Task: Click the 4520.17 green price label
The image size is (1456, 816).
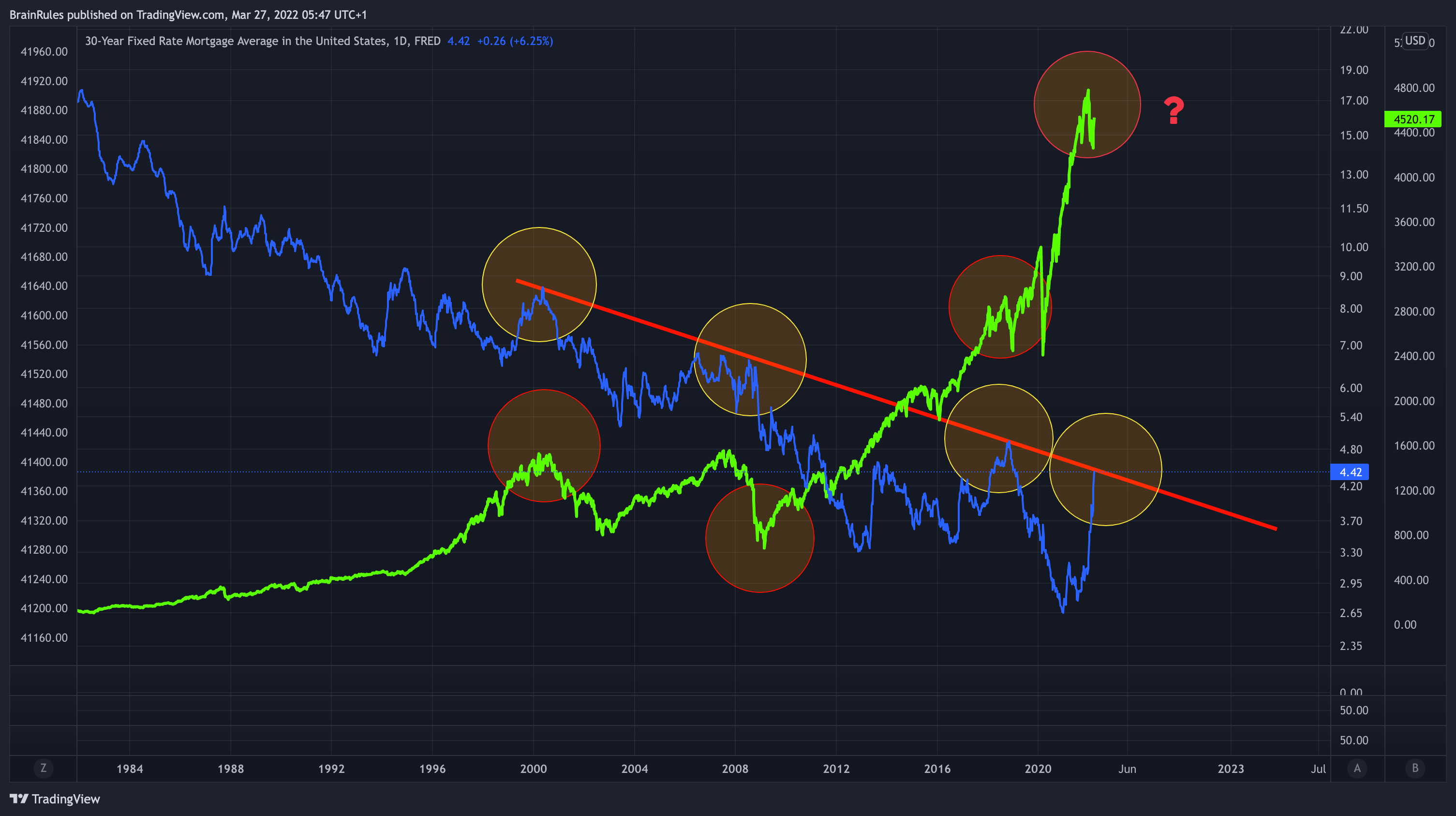Action: pyautogui.click(x=1412, y=120)
